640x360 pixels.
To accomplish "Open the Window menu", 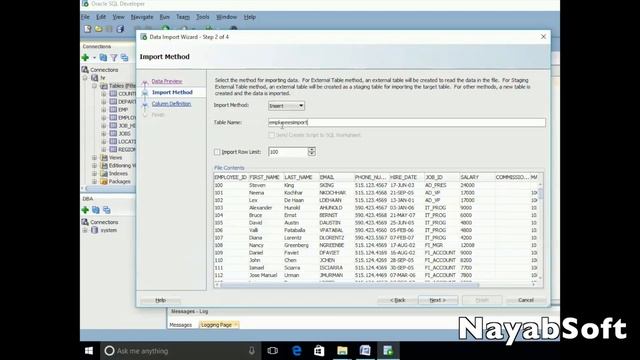I will point(227,17).
